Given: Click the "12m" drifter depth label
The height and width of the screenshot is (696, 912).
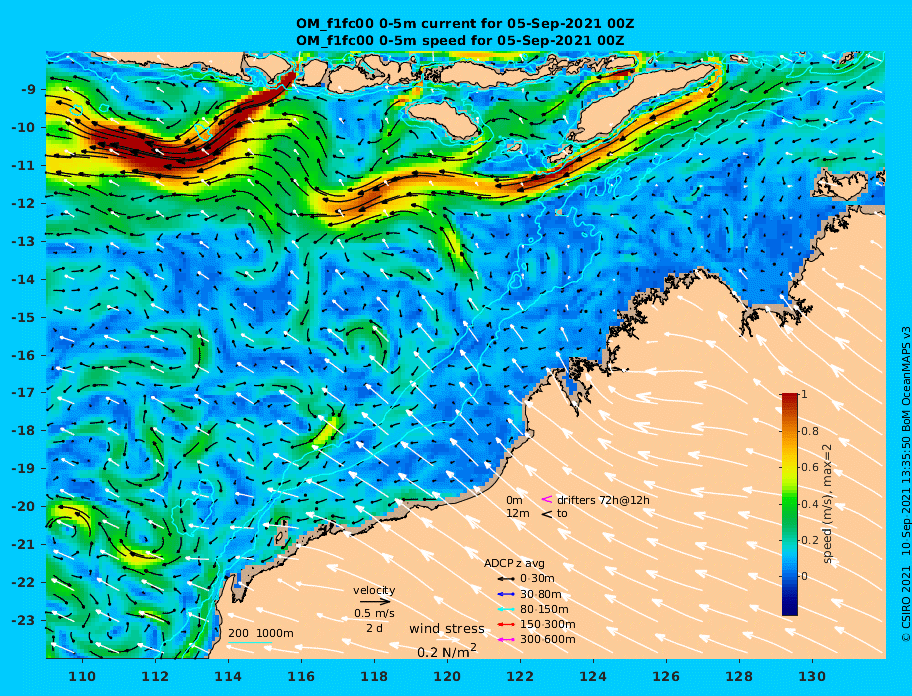Looking at the screenshot, I should (518, 513).
